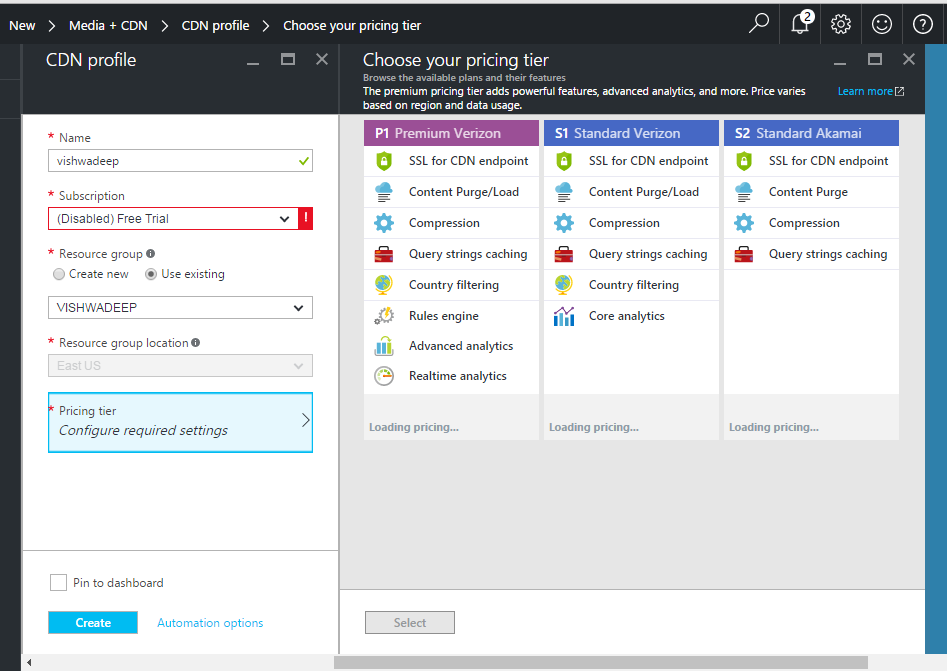The width and height of the screenshot is (950, 671).
Task: Check the Pin to dashboard checkbox
Action: (58, 583)
